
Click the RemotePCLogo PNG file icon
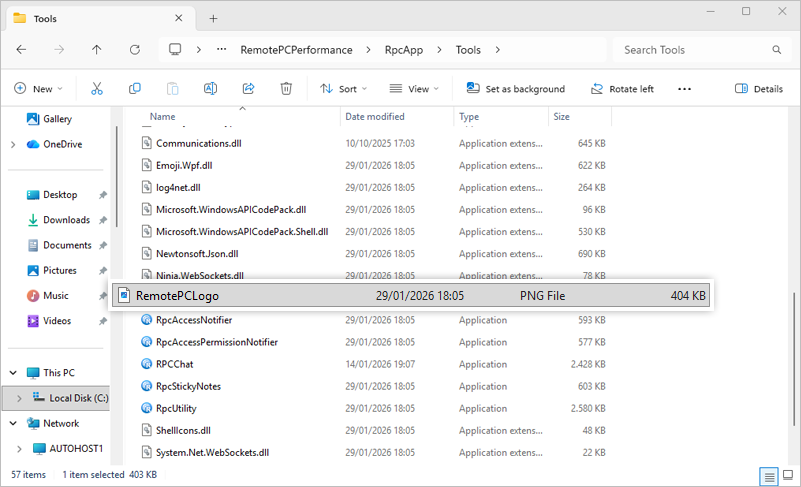click(124, 295)
